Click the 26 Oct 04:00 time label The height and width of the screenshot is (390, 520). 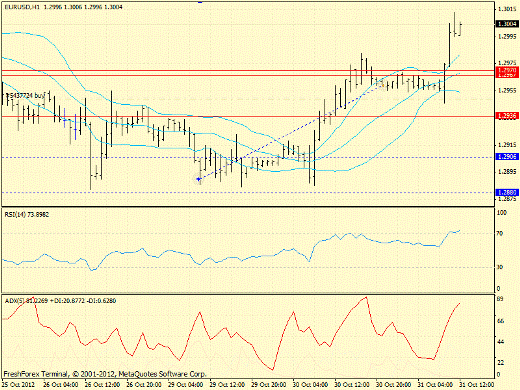point(61,384)
